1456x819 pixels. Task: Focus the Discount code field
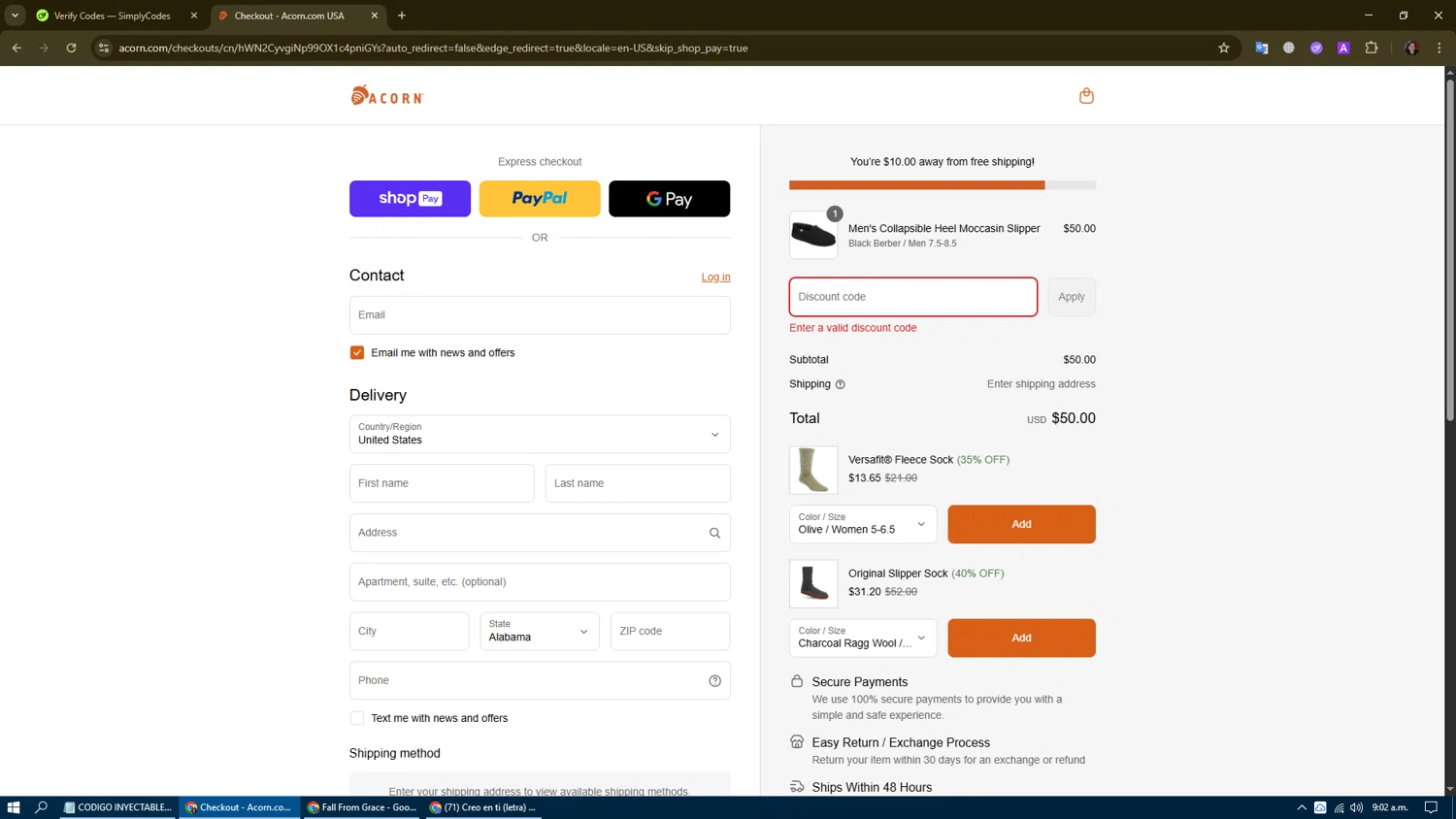(912, 297)
